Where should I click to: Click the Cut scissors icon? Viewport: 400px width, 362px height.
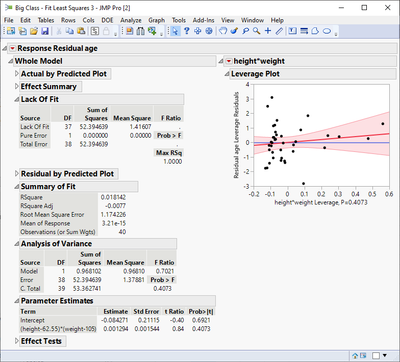pyautogui.click(x=59, y=31)
